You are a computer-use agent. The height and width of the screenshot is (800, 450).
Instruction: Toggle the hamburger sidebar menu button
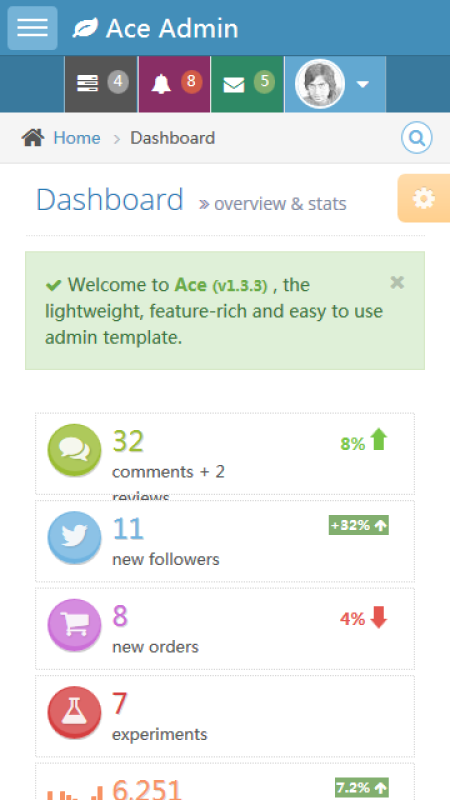(x=32, y=28)
